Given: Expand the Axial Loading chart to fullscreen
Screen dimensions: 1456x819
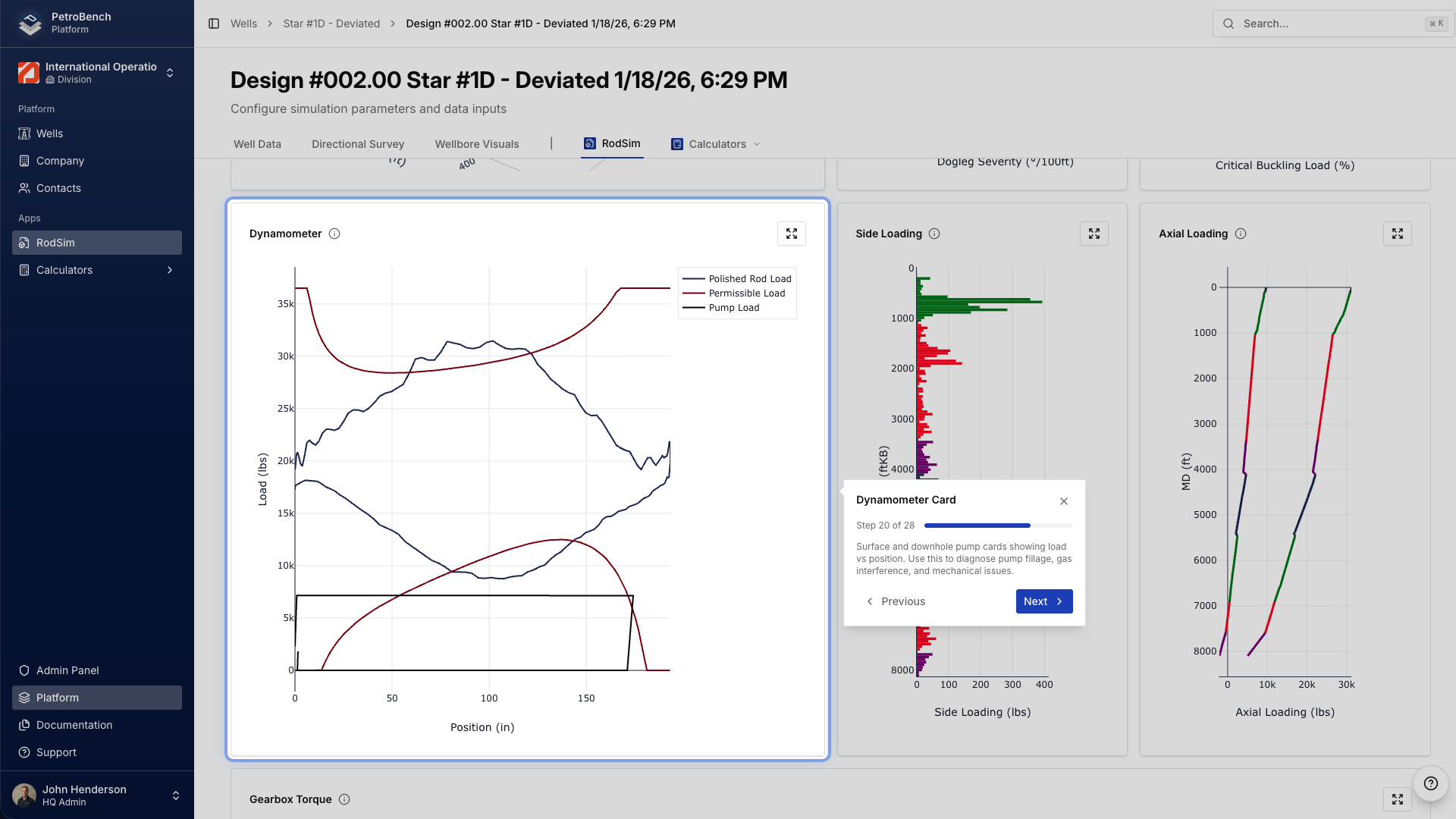Looking at the screenshot, I should click(x=1397, y=234).
